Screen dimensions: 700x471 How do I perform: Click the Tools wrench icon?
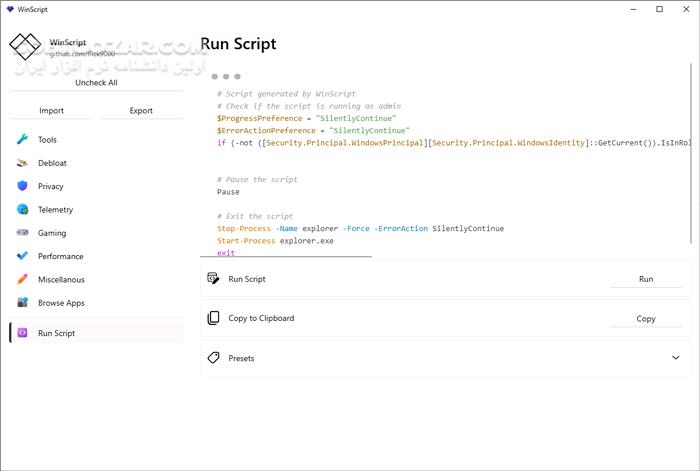coord(22,139)
